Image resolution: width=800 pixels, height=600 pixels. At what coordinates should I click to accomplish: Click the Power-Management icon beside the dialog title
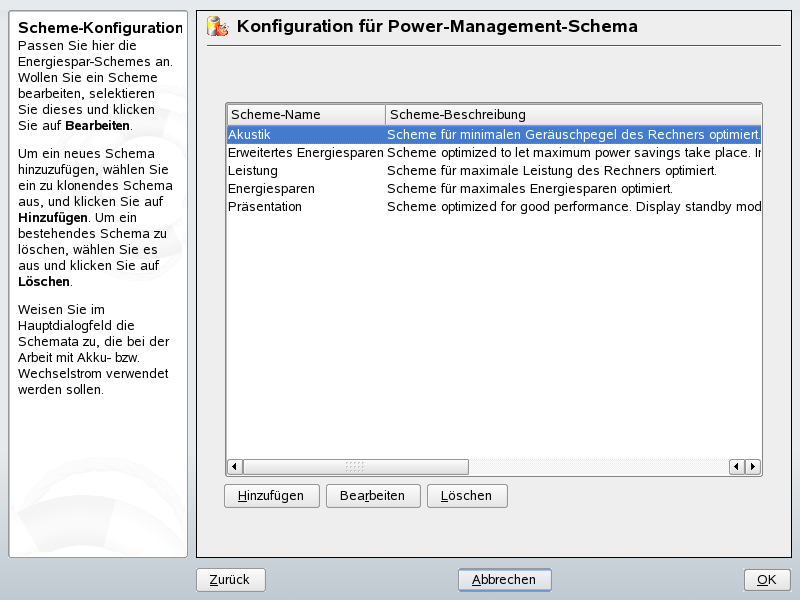click(x=216, y=27)
